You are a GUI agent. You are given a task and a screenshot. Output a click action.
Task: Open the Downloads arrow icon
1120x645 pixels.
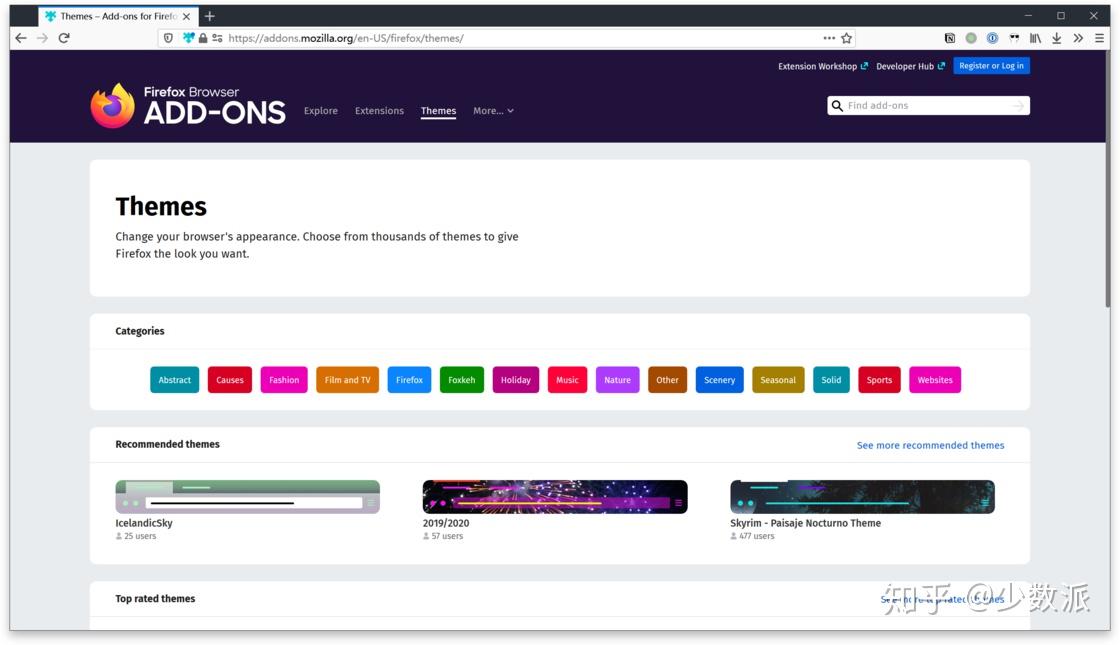pos(1056,38)
